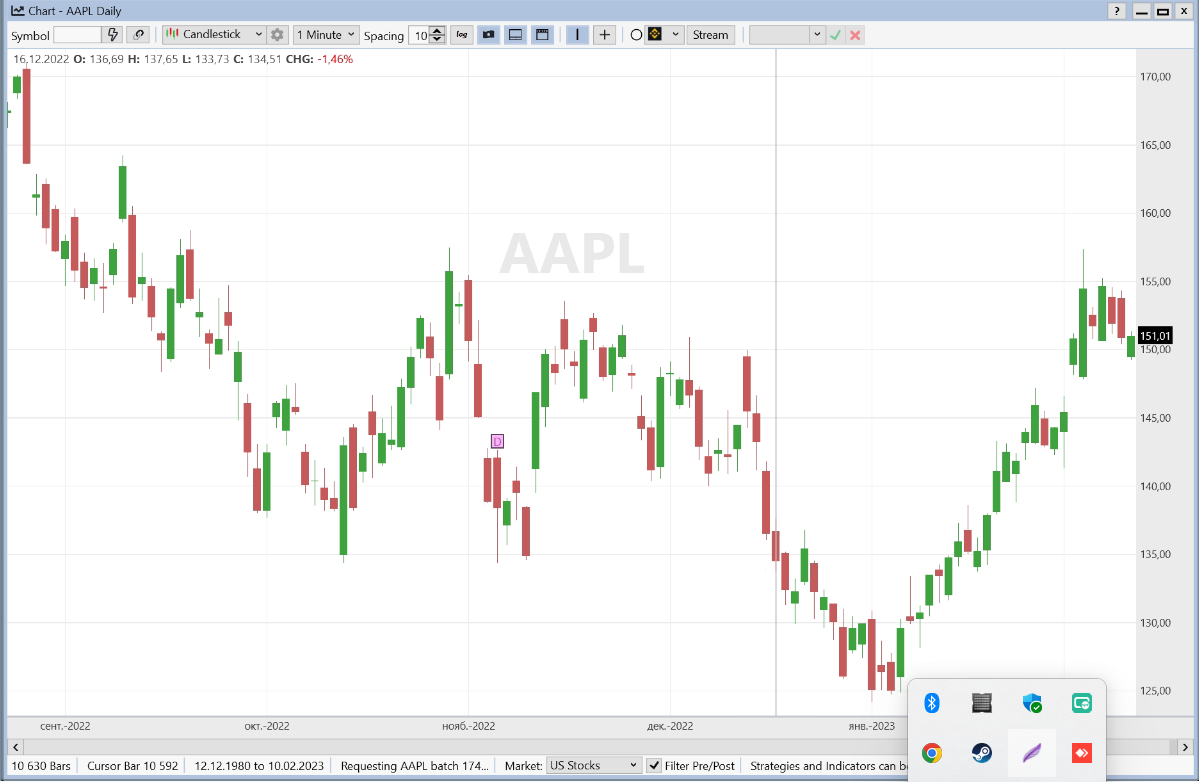The image size is (1199, 782).
Task: Click the Stream button
Action: point(710,34)
